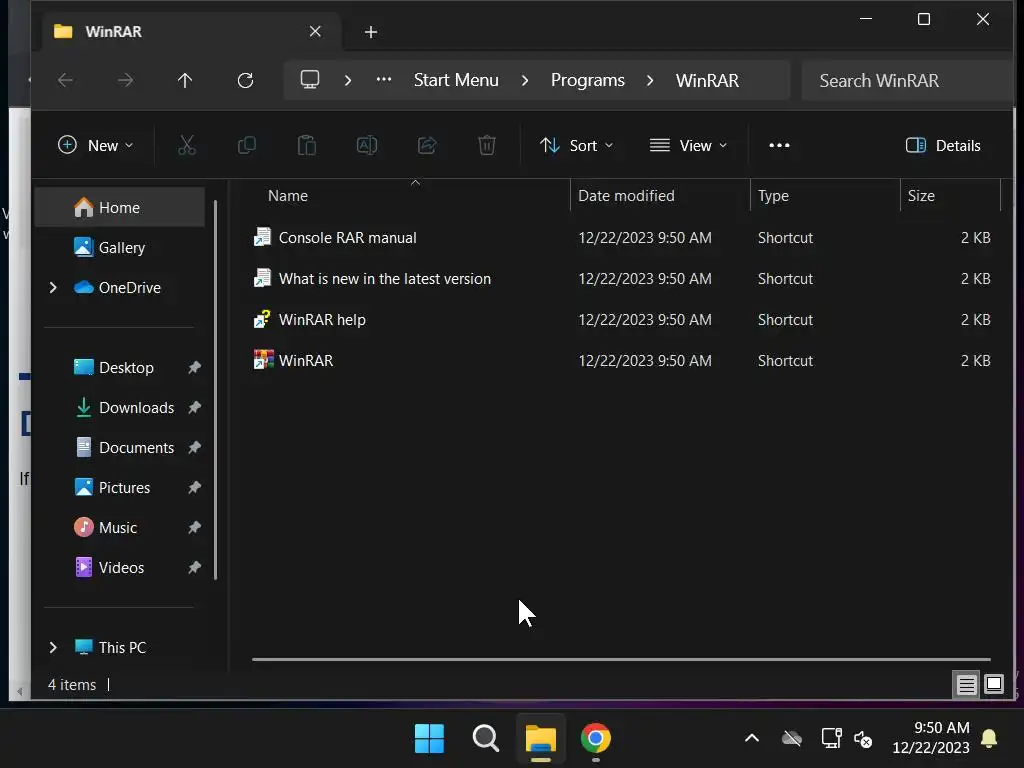The height and width of the screenshot is (768, 1024).
Task: Click the notification bell icon
Action: (x=989, y=739)
